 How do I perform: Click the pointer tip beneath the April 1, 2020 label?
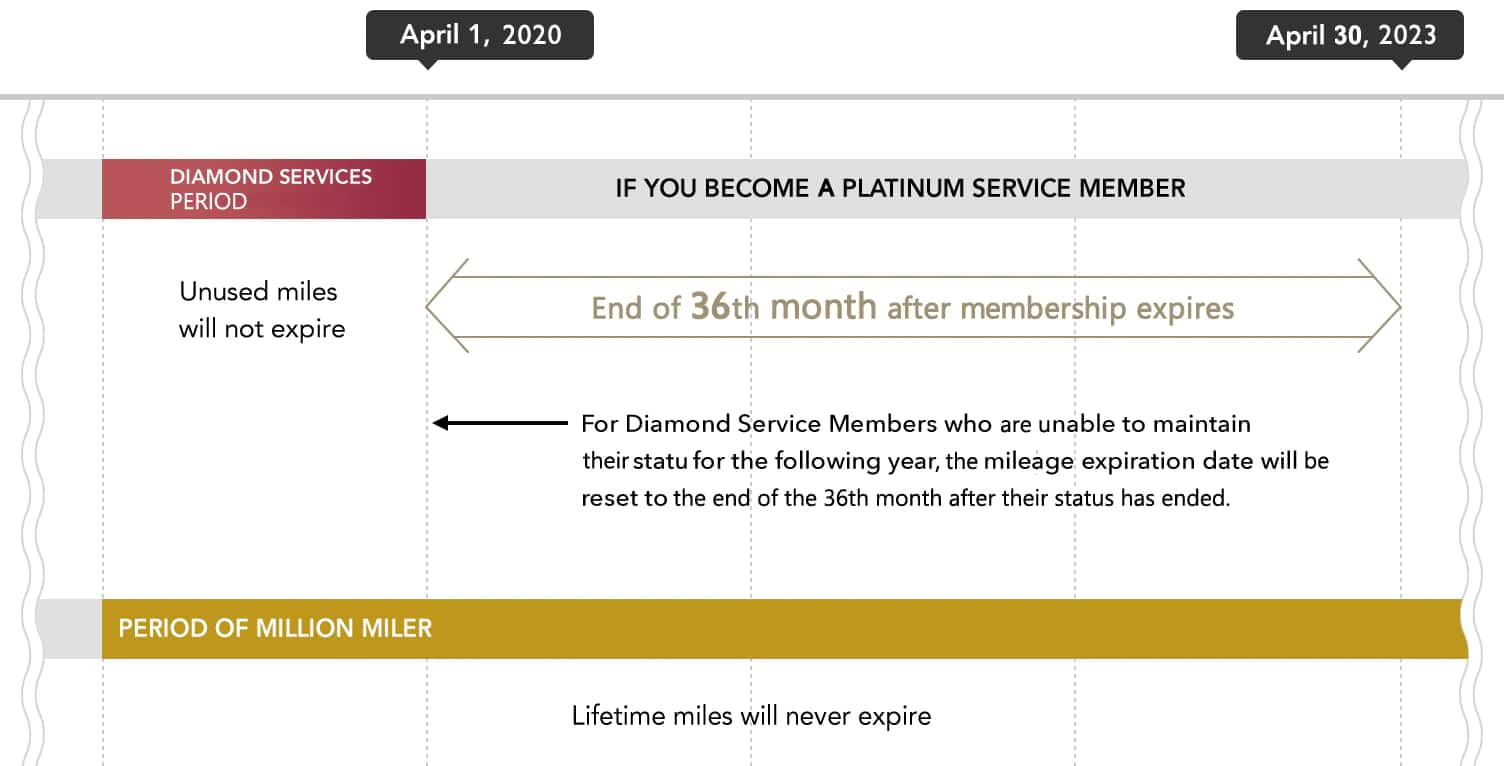(x=427, y=66)
